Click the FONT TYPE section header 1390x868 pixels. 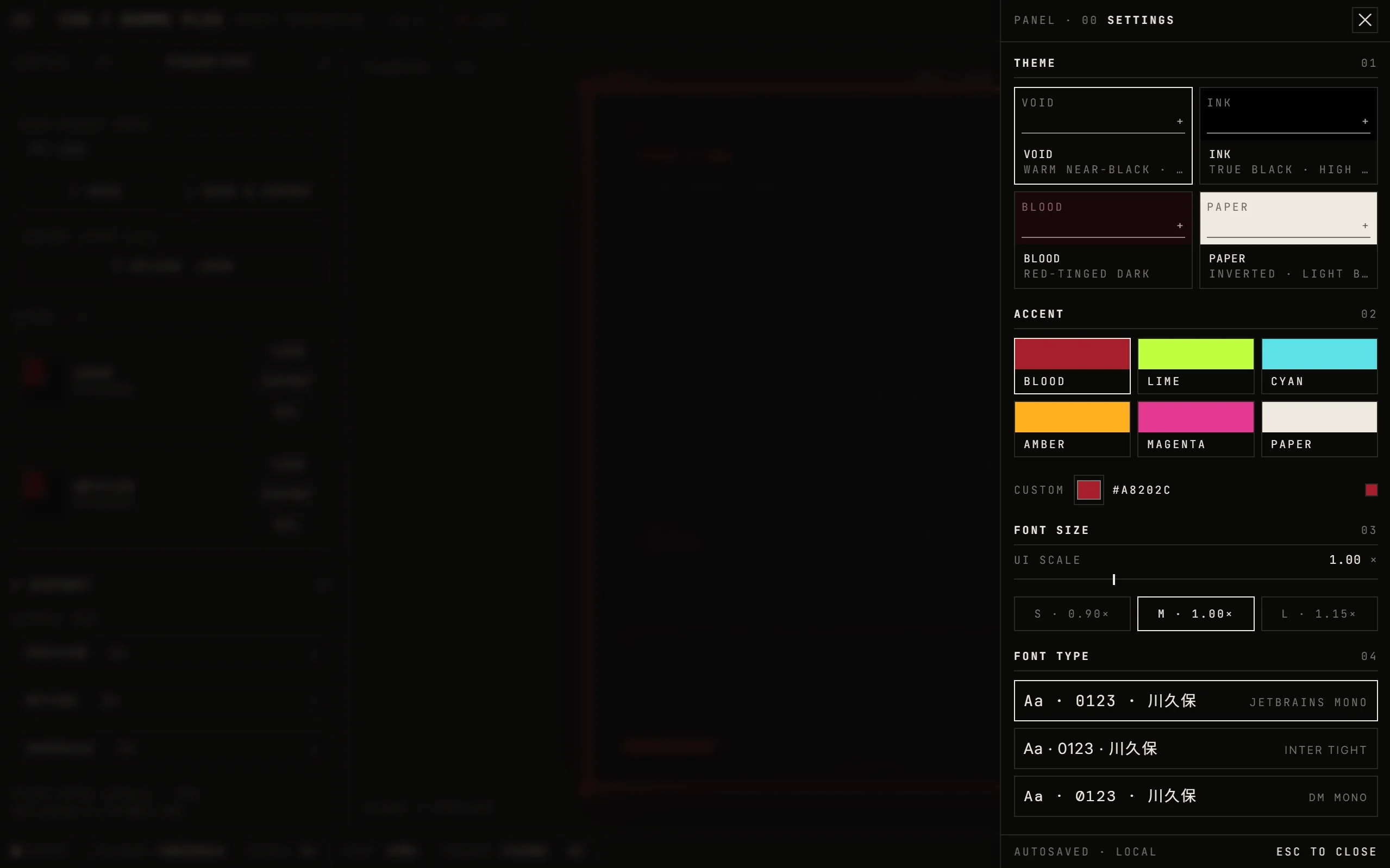click(1051, 656)
